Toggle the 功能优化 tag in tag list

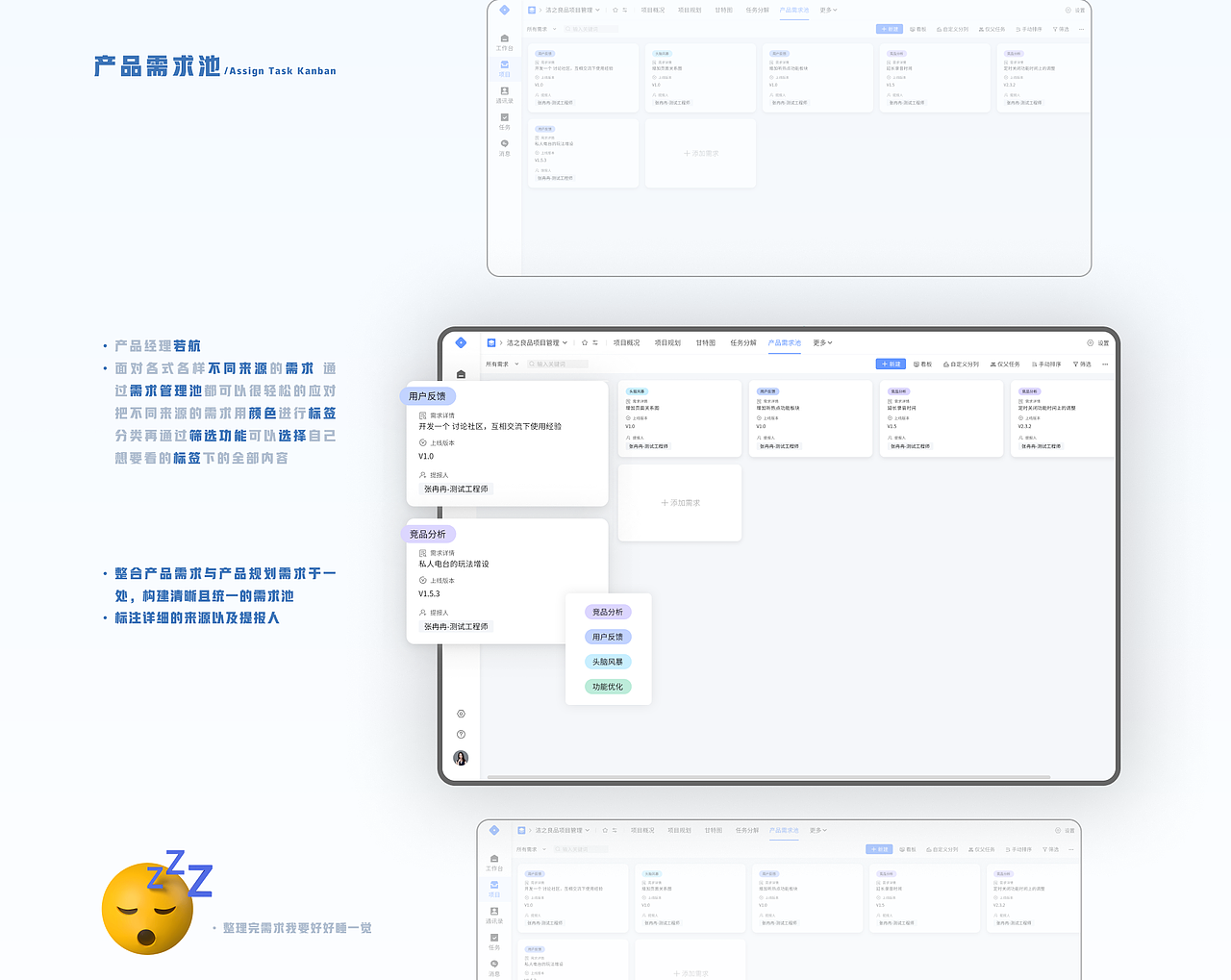click(607, 686)
